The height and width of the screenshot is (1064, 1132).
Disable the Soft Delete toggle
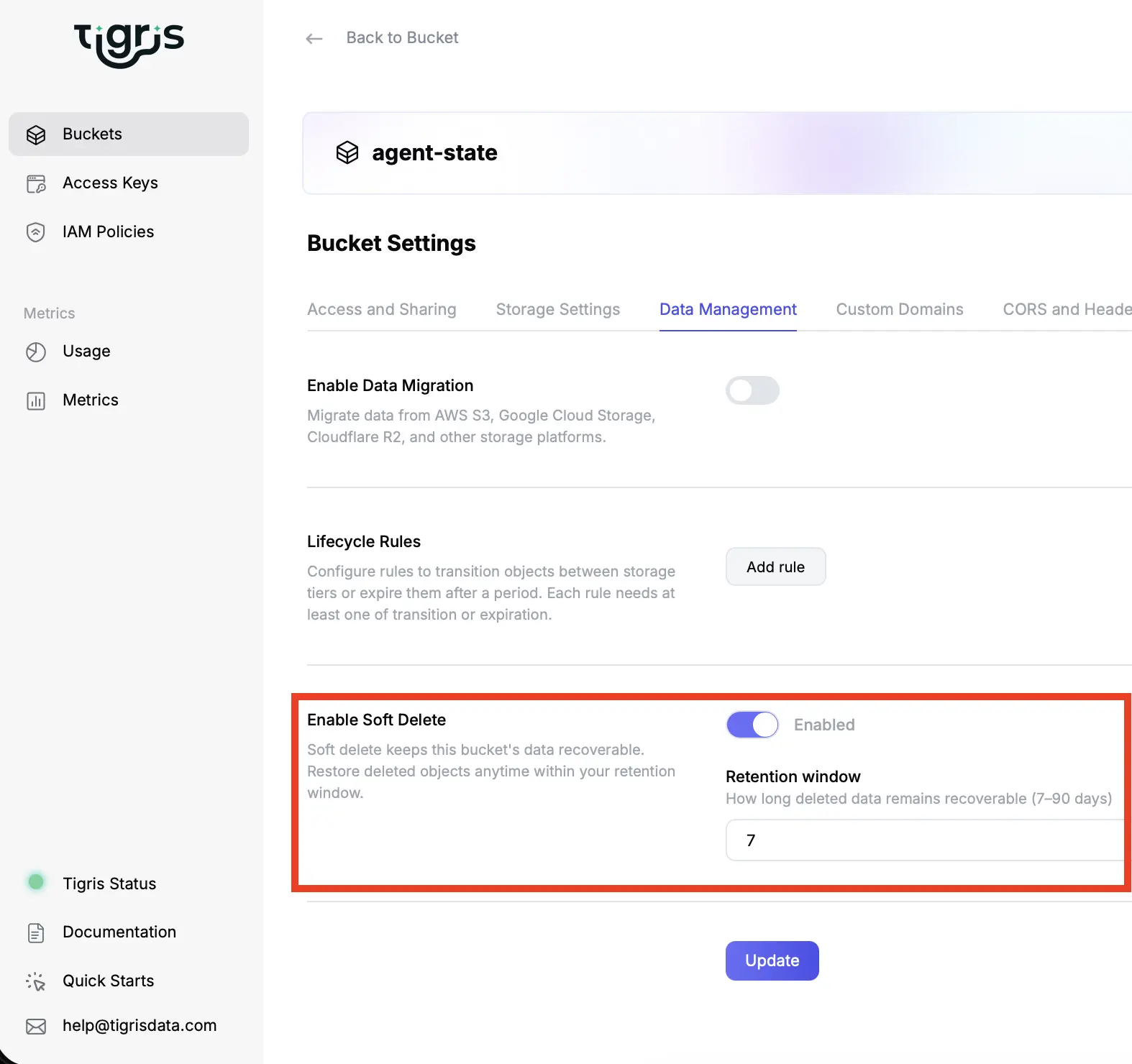(x=752, y=725)
